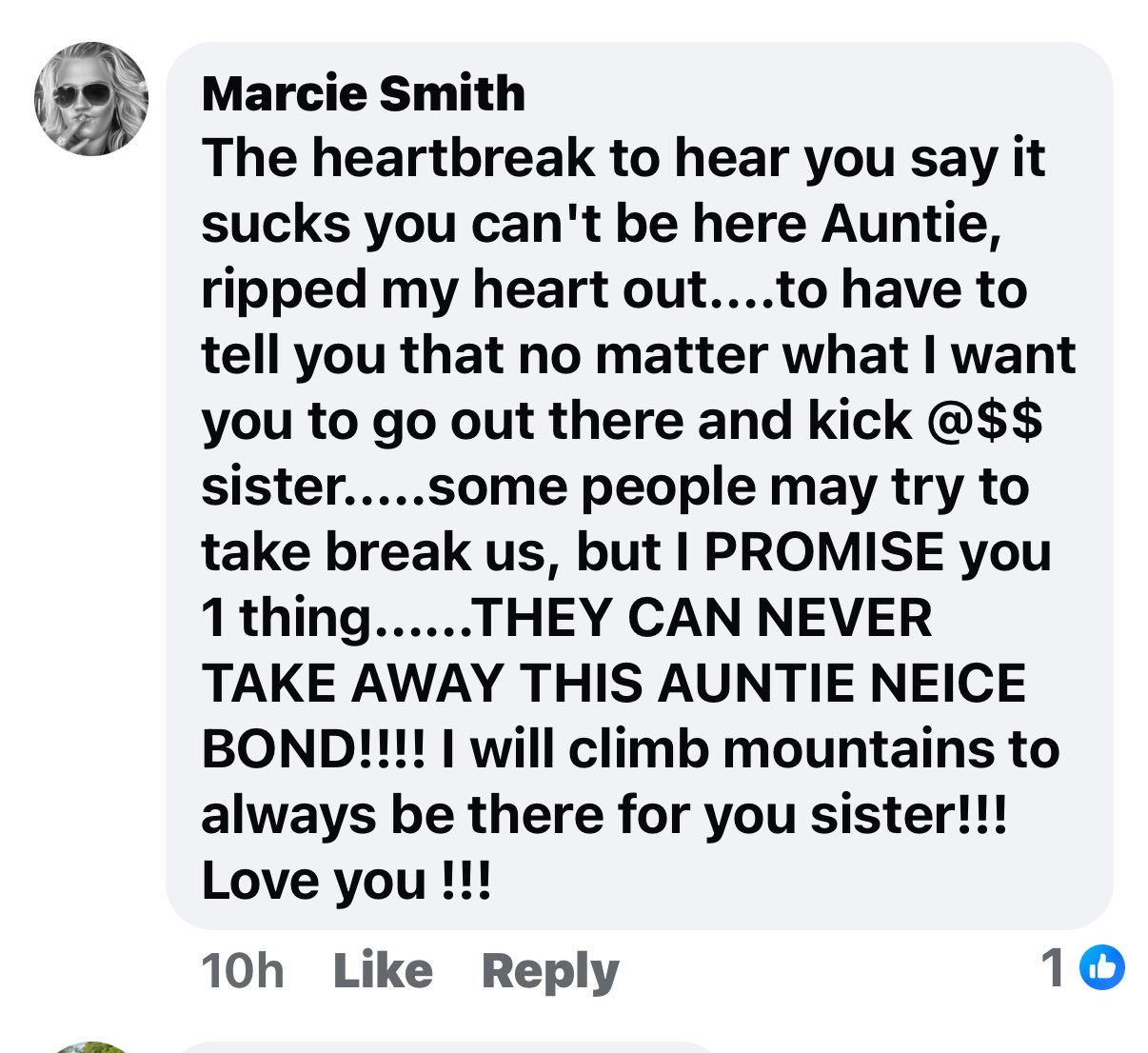1148x1053 pixels.
Task: Click the phrase "THEY CAN NEVER"
Action: click(702, 618)
